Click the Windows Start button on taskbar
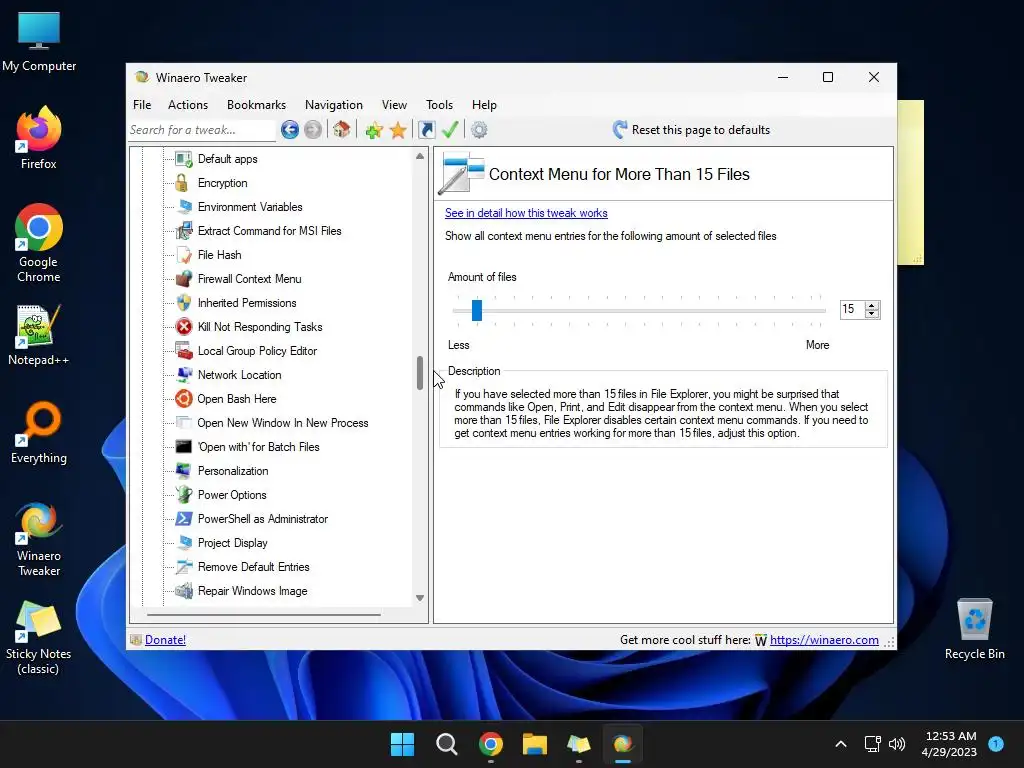1024x768 pixels. tap(402, 744)
